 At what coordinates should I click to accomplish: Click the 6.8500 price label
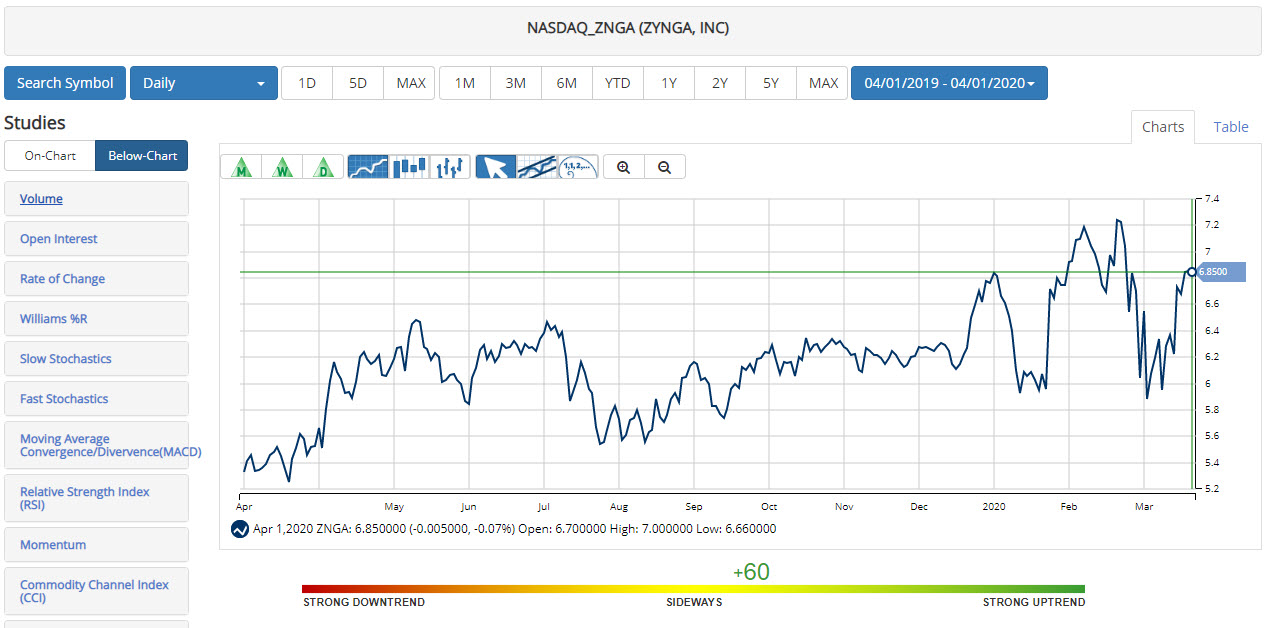coord(1222,271)
